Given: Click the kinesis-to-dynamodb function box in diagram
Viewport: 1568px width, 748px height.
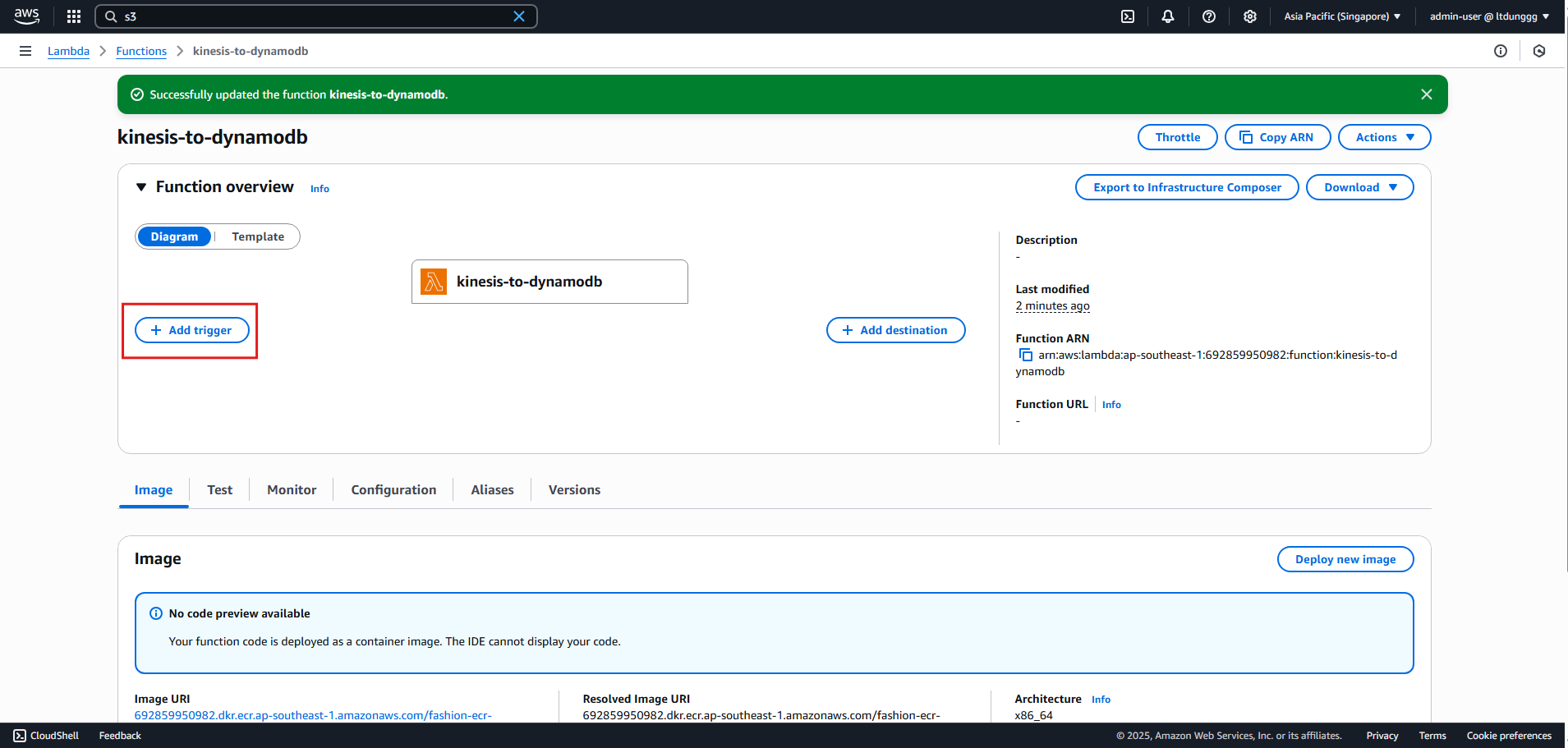Looking at the screenshot, I should tap(549, 282).
